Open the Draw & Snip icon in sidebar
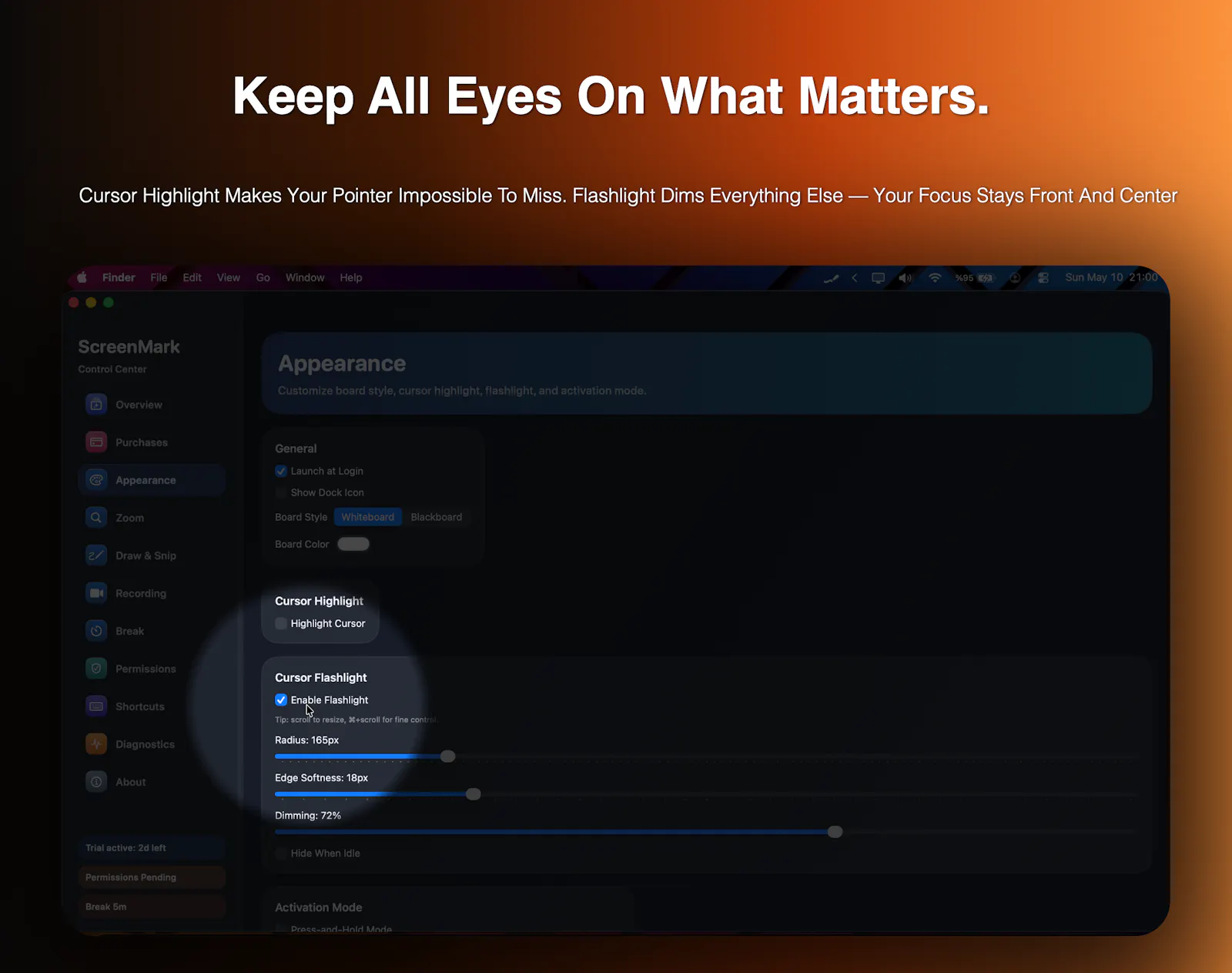This screenshot has height=973, width=1232. coord(96,555)
